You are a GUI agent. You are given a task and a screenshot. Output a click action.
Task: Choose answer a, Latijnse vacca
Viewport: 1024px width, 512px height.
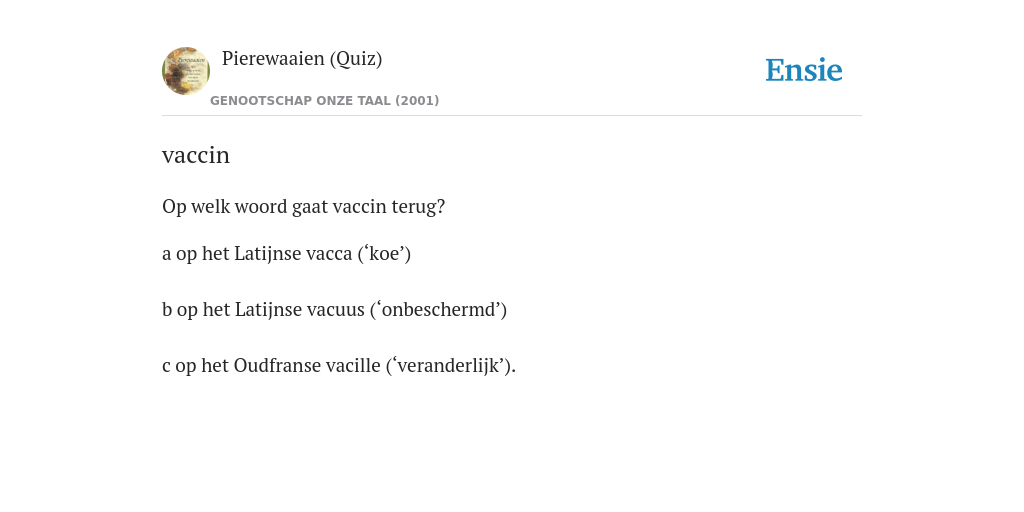[286, 253]
